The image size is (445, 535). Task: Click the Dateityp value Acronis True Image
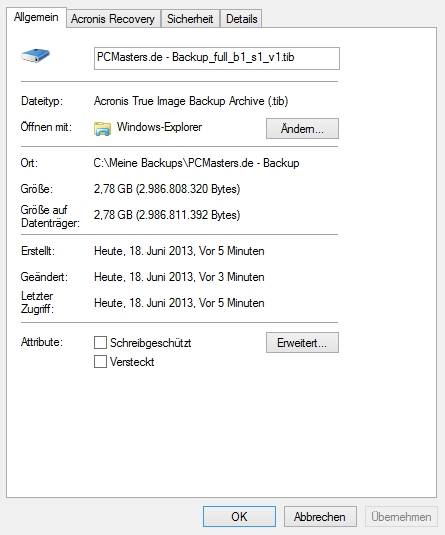191,101
